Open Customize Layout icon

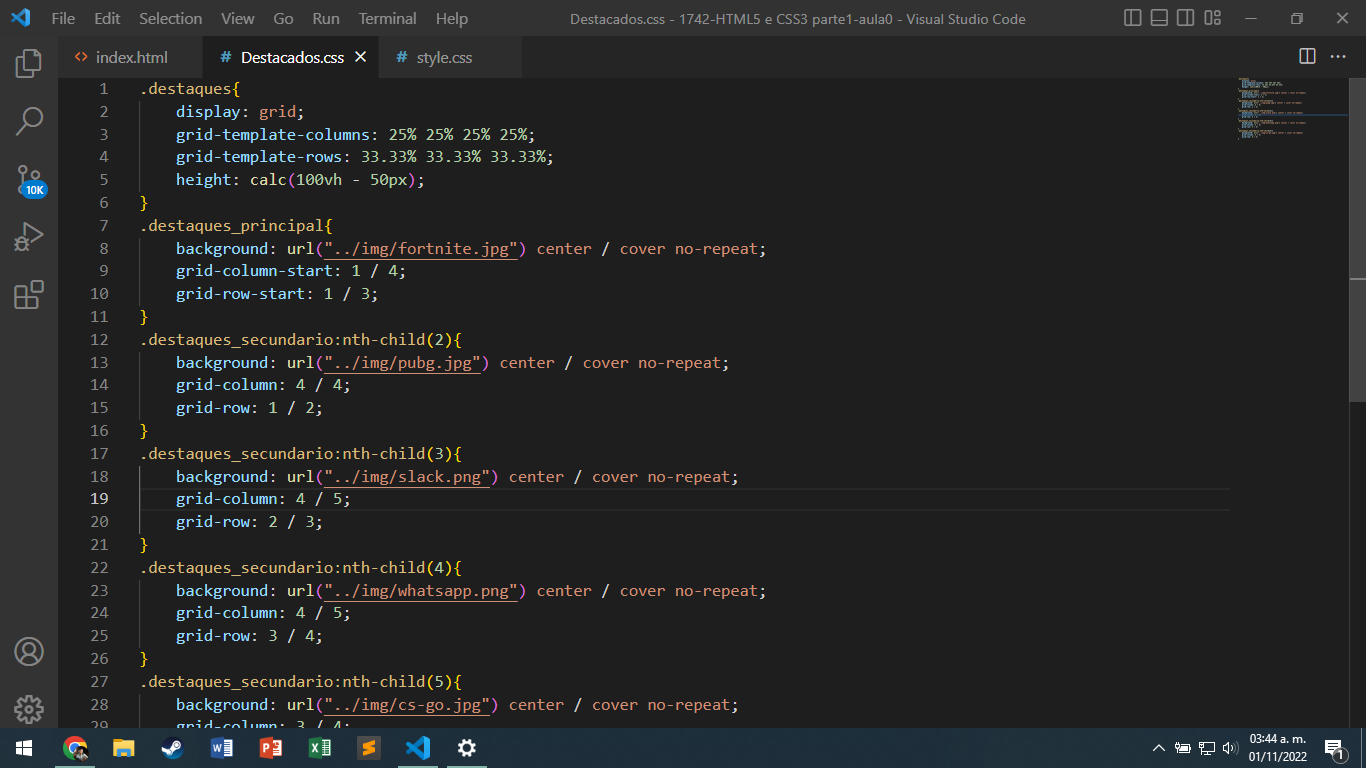click(1212, 18)
